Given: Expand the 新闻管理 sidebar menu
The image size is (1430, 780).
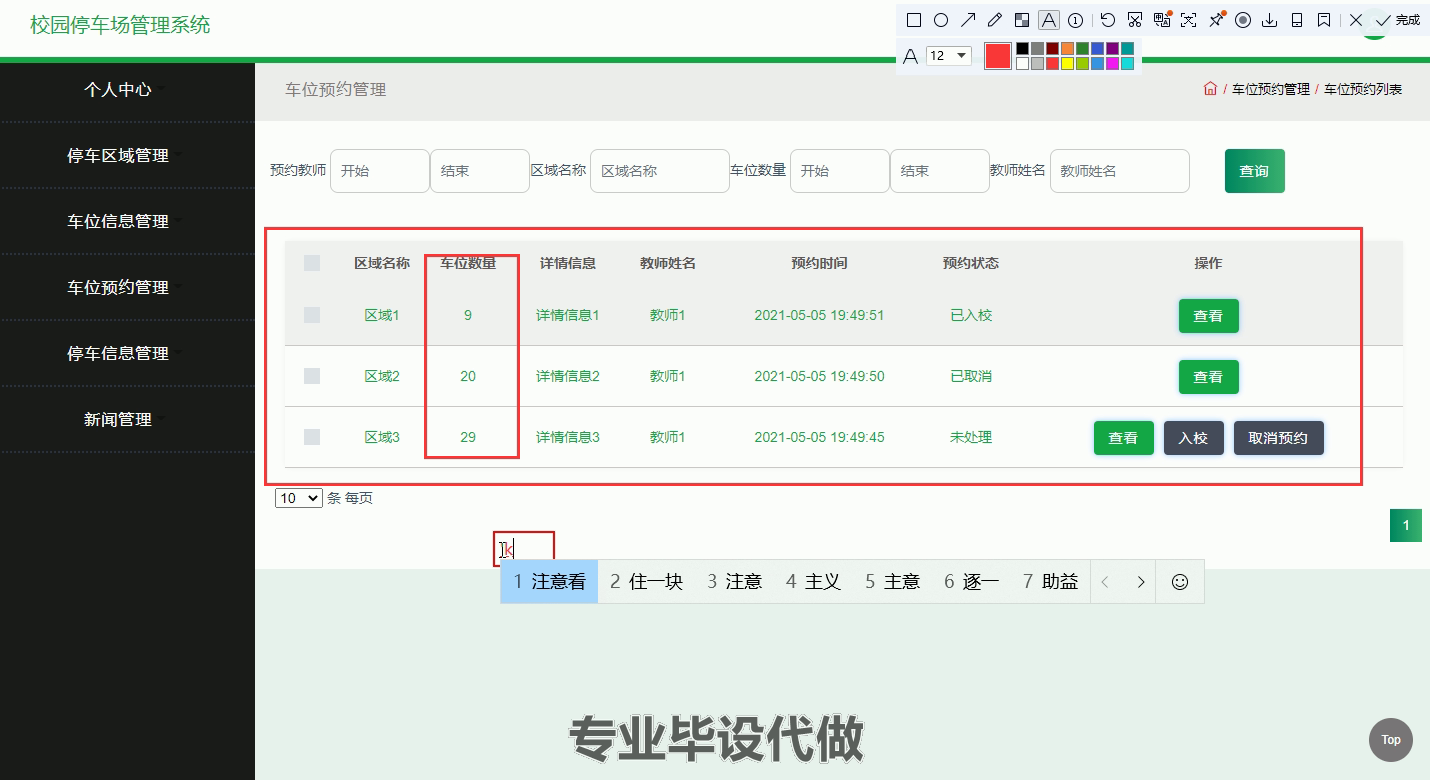Looking at the screenshot, I should click(118, 419).
